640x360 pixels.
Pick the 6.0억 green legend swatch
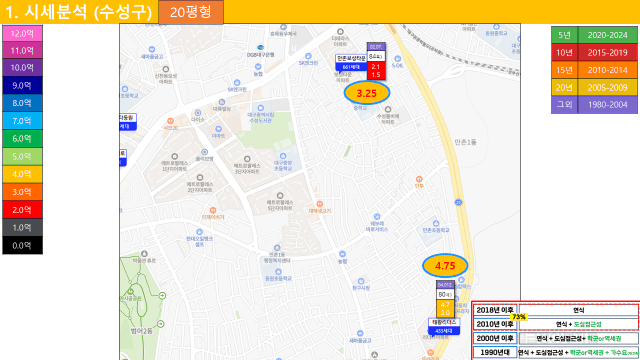tap(22, 139)
